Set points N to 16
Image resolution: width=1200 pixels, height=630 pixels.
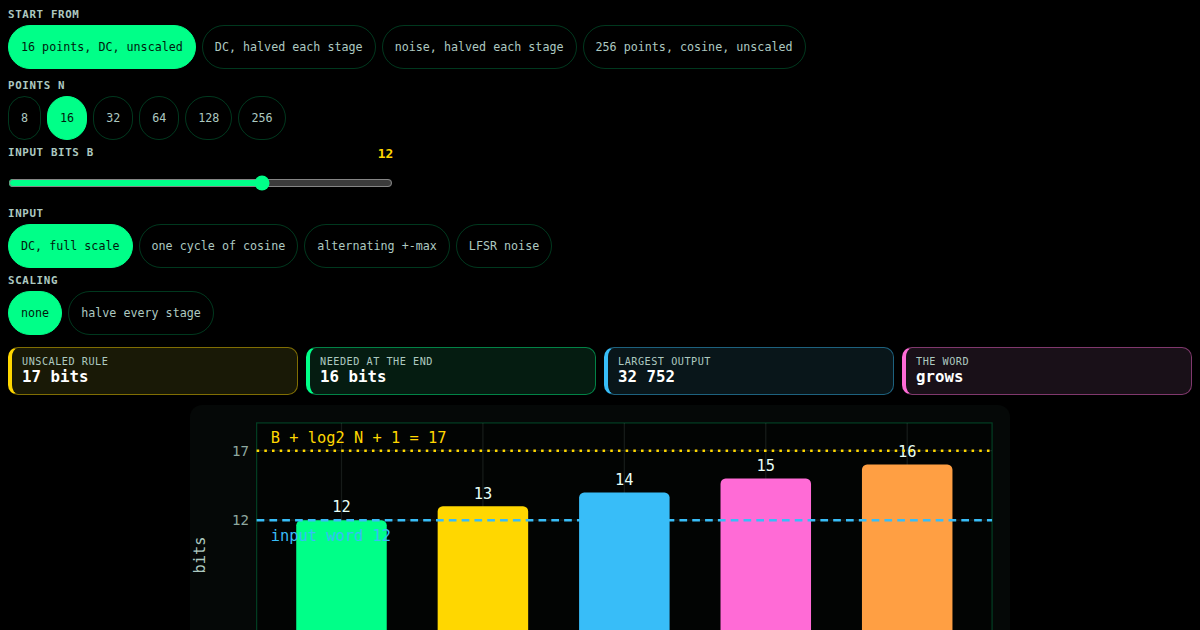click(67, 118)
